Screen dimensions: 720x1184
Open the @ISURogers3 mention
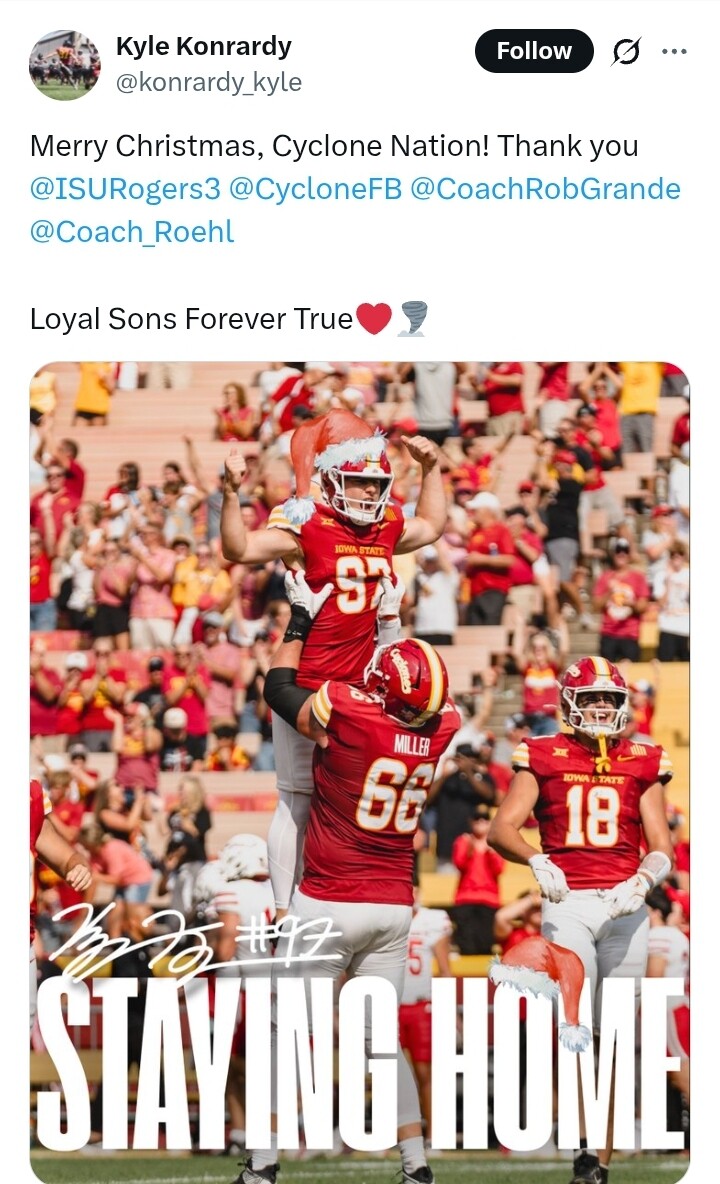(x=125, y=189)
